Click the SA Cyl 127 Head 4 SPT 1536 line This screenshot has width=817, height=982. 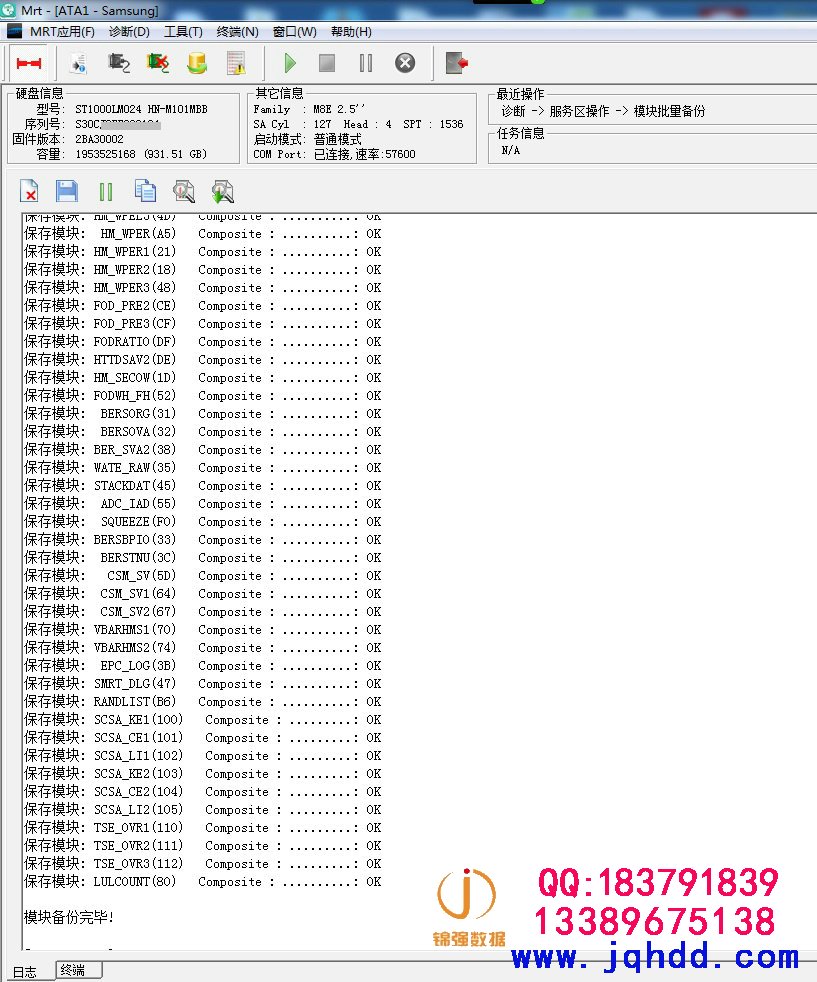click(x=358, y=124)
